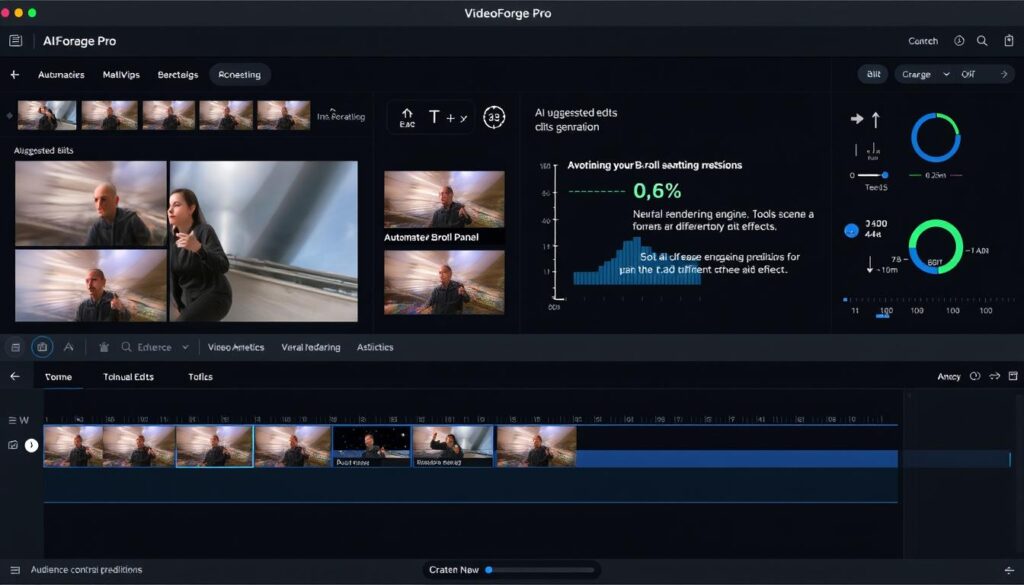Open the Tome timeline tab

tap(58, 377)
